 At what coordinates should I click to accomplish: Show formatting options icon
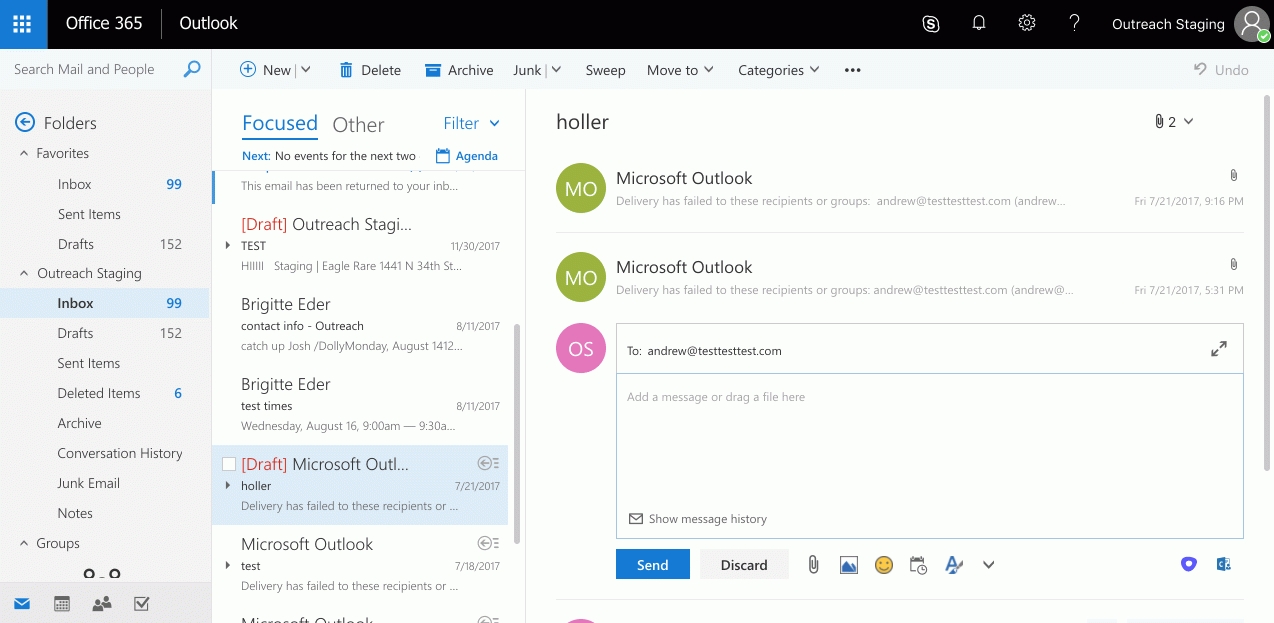954,565
